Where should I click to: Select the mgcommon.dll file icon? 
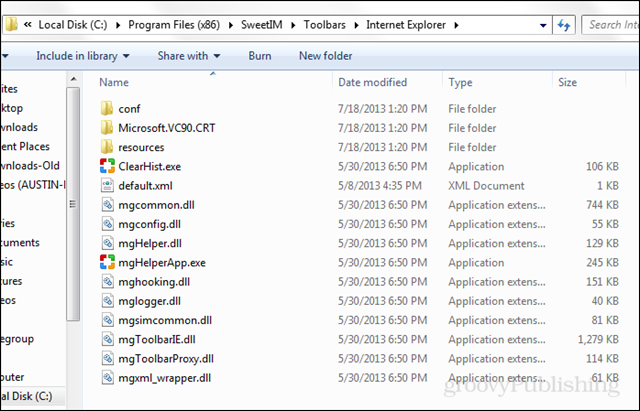point(107,204)
